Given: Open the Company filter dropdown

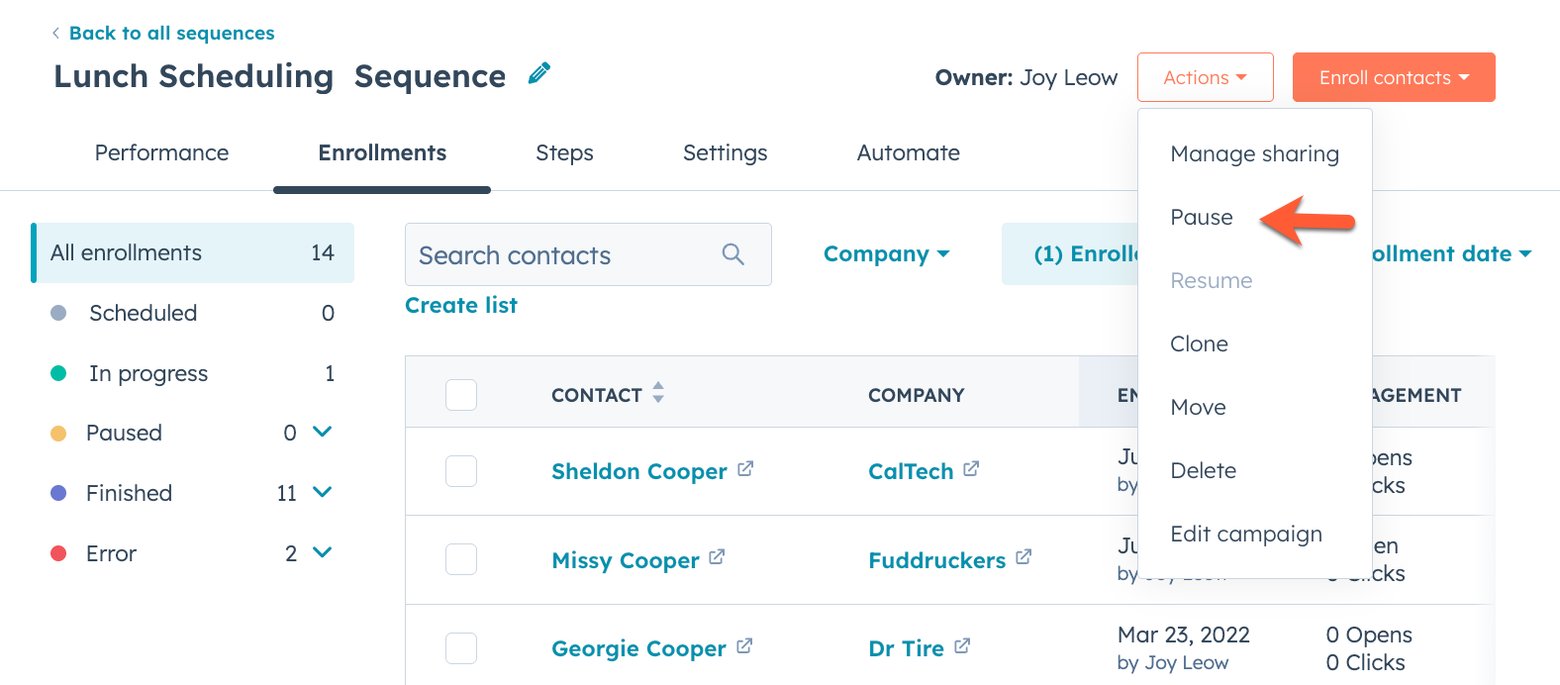Looking at the screenshot, I should coord(886,254).
